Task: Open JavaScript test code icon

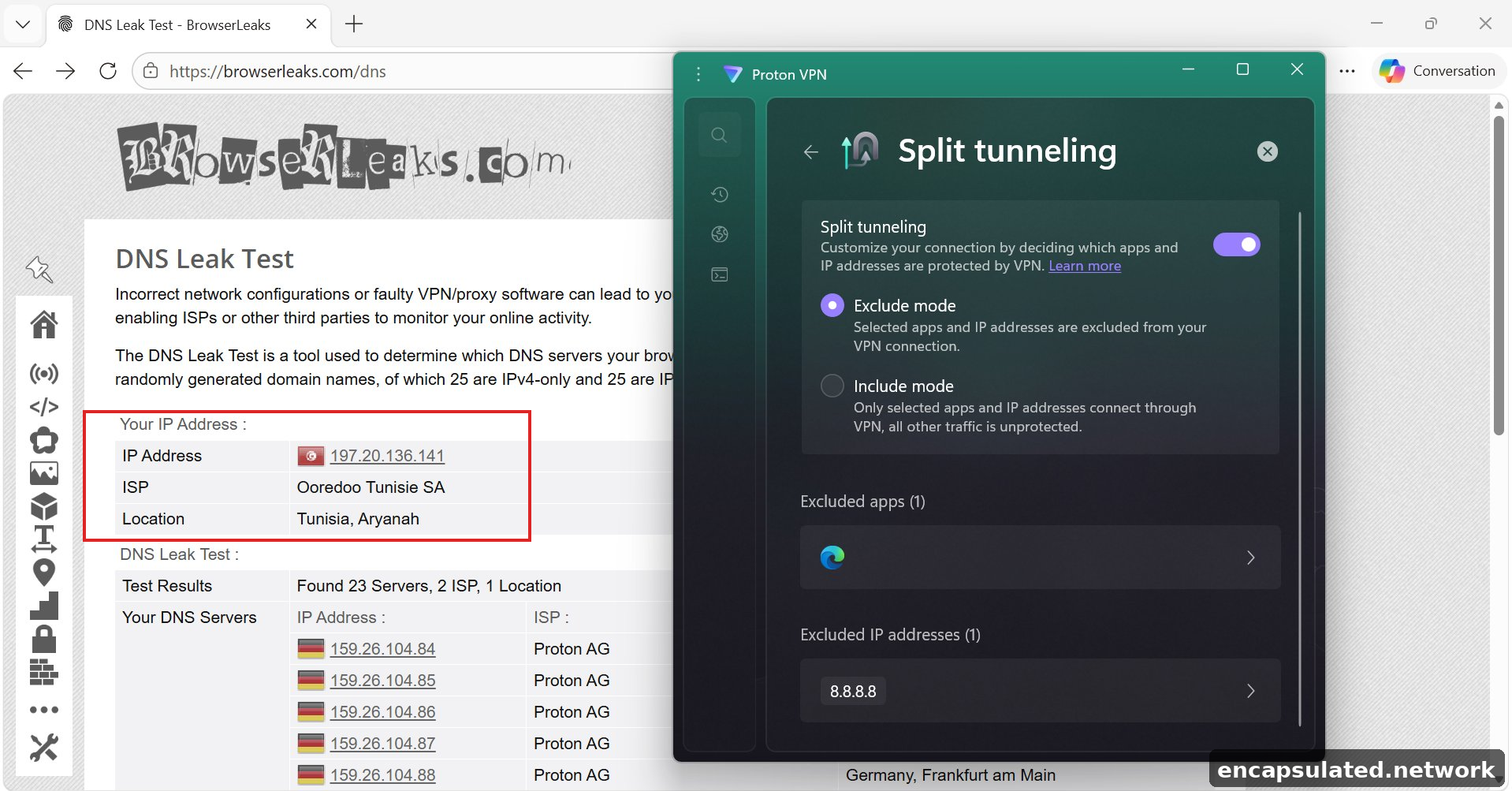Action: coord(44,407)
